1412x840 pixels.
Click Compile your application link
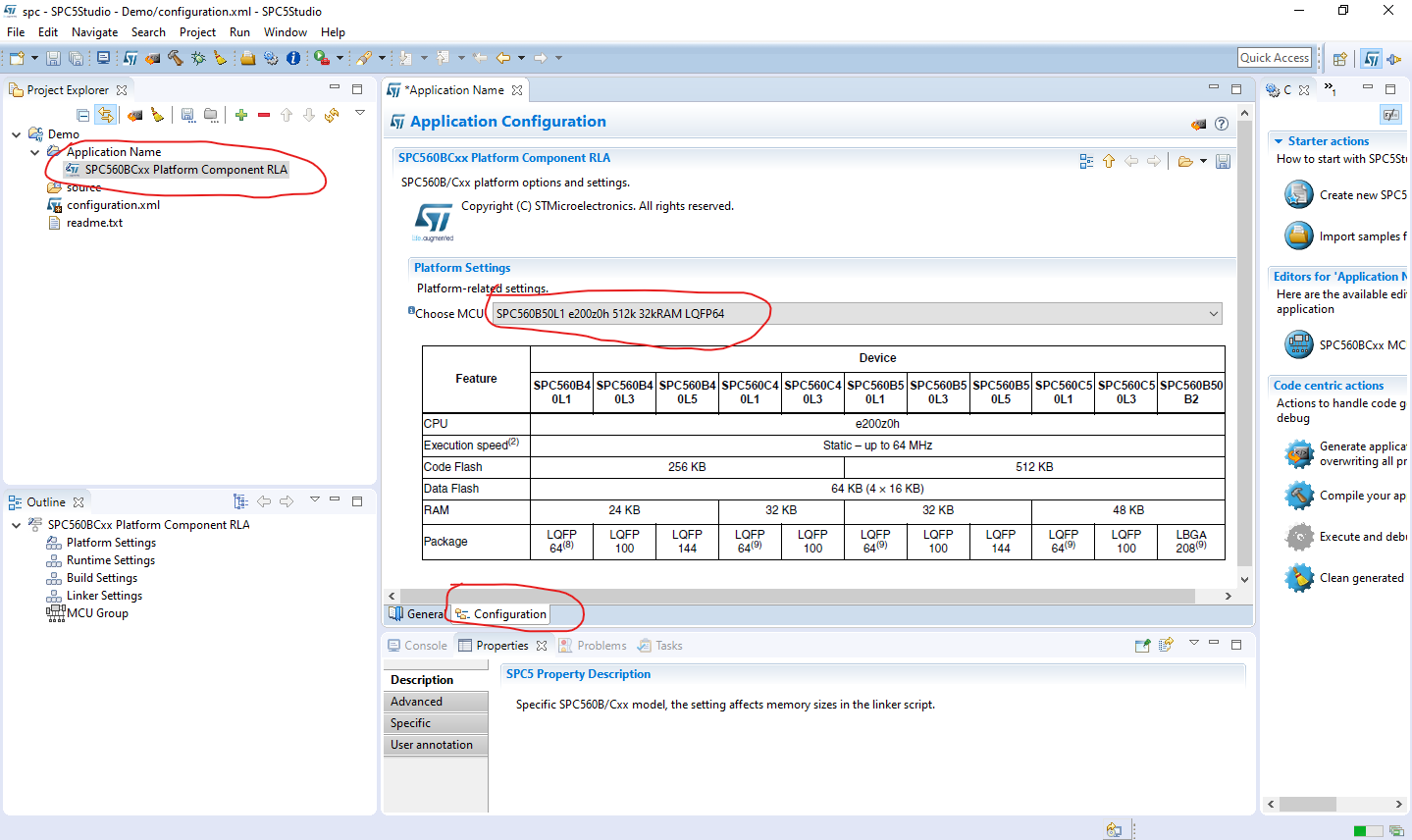(1362, 496)
